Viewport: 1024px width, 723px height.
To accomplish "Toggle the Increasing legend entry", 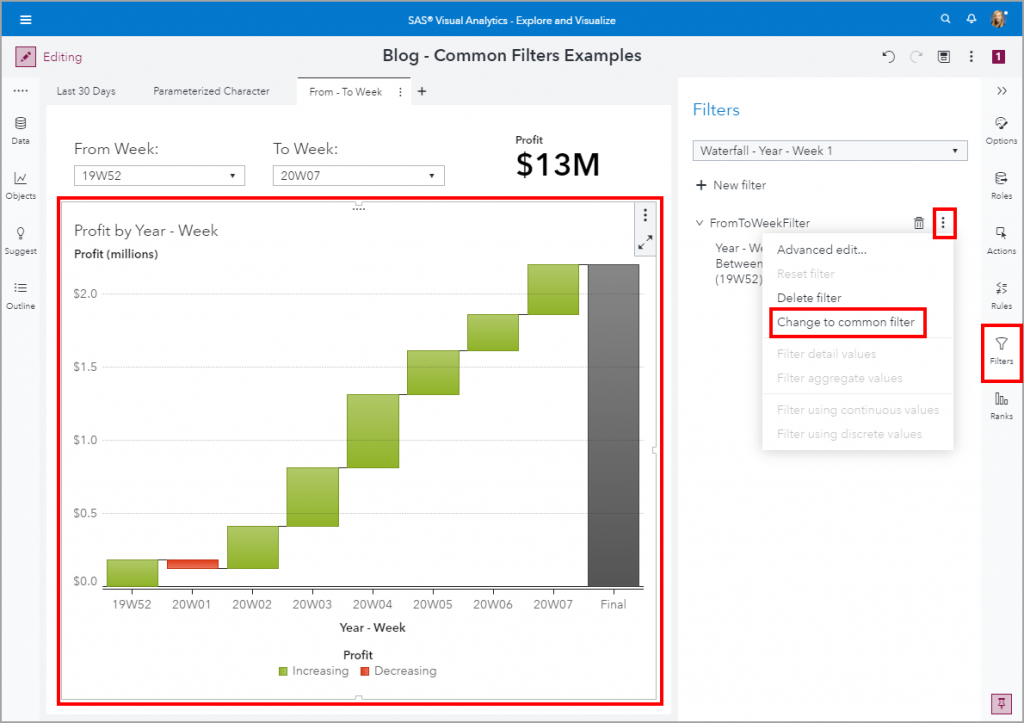I will tap(313, 671).
